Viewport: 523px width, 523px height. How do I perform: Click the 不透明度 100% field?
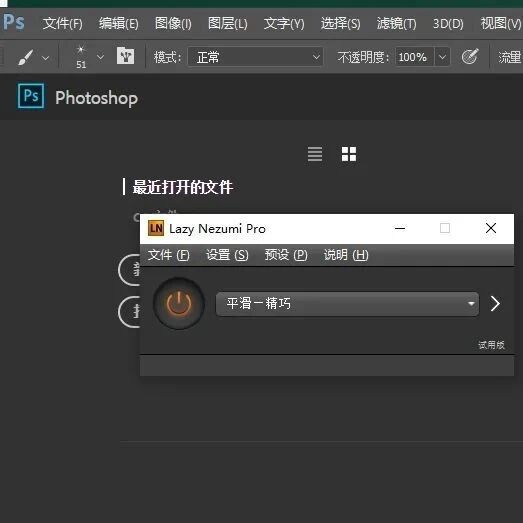[x=414, y=57]
